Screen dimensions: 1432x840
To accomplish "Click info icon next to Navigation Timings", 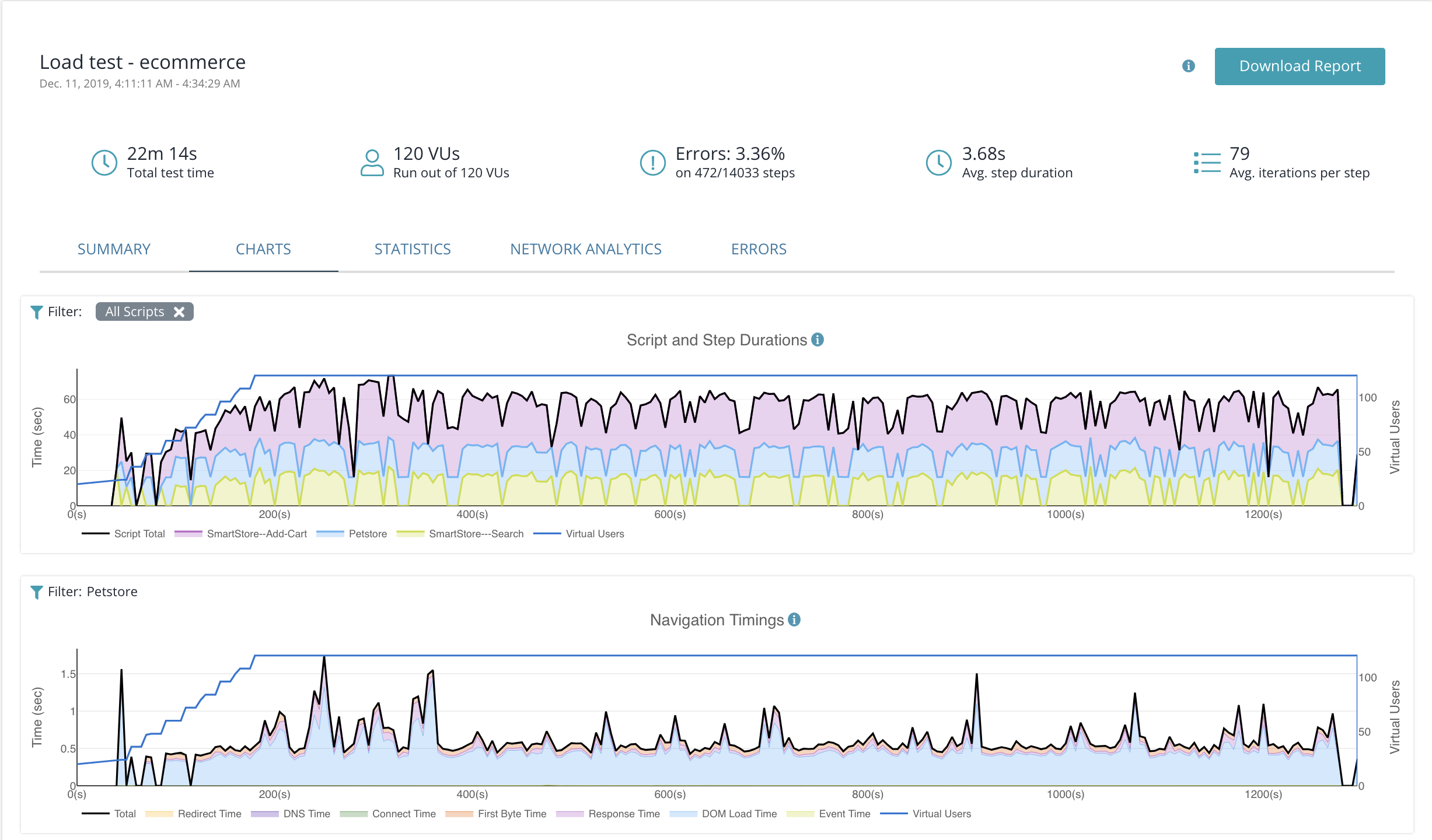I will click(x=794, y=619).
